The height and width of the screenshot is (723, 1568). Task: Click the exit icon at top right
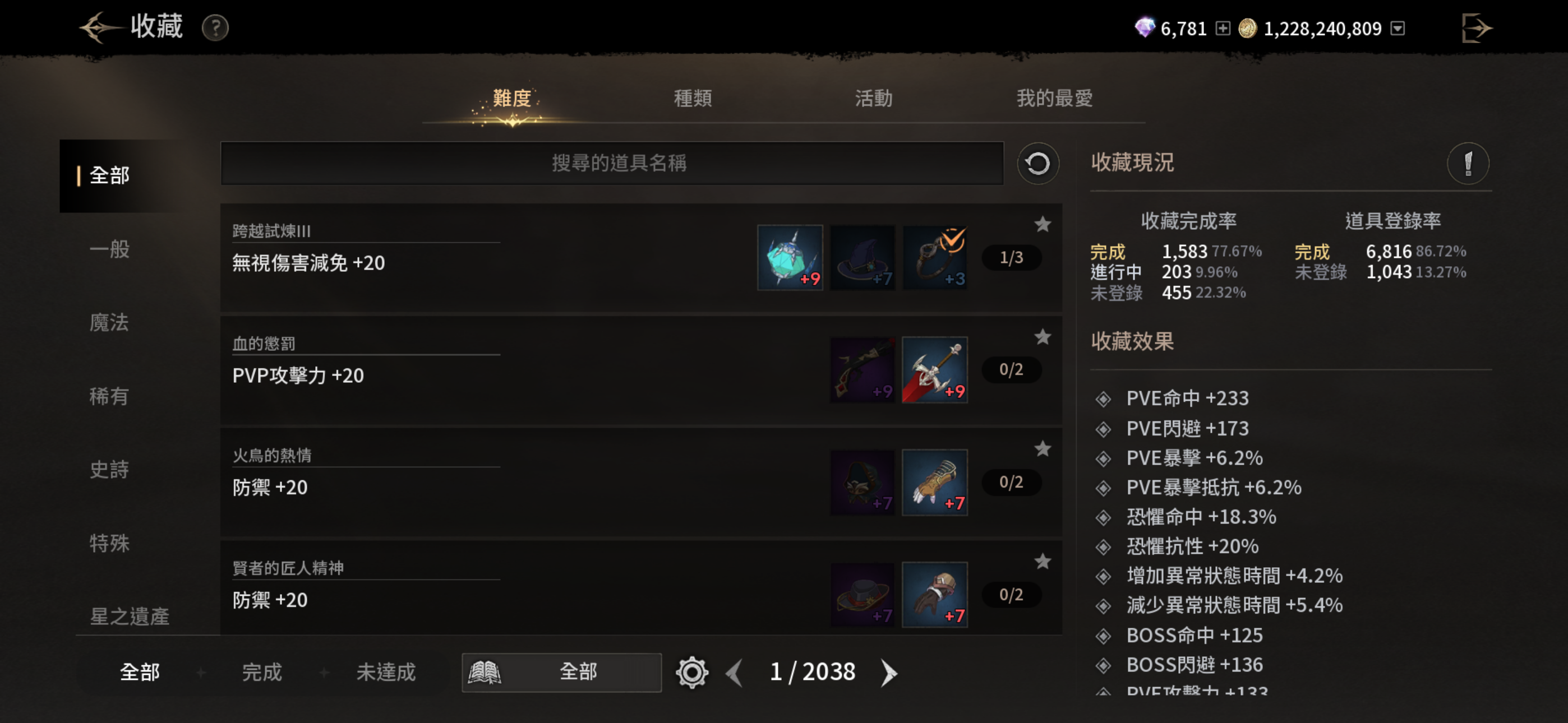[x=1475, y=28]
